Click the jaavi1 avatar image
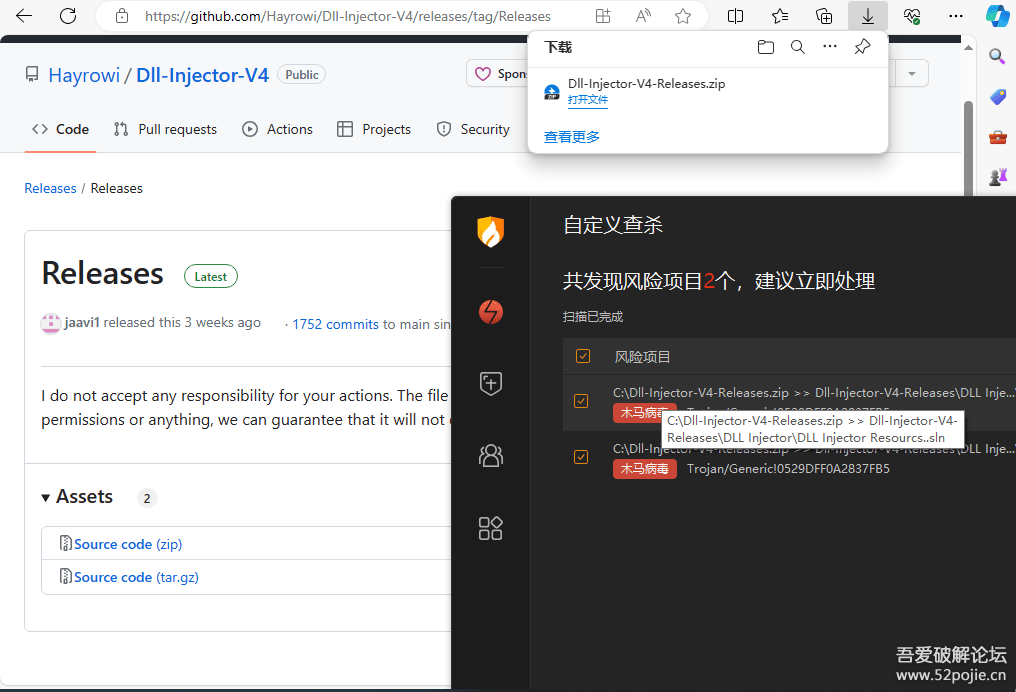Viewport: 1016px width, 692px height. (x=51, y=323)
